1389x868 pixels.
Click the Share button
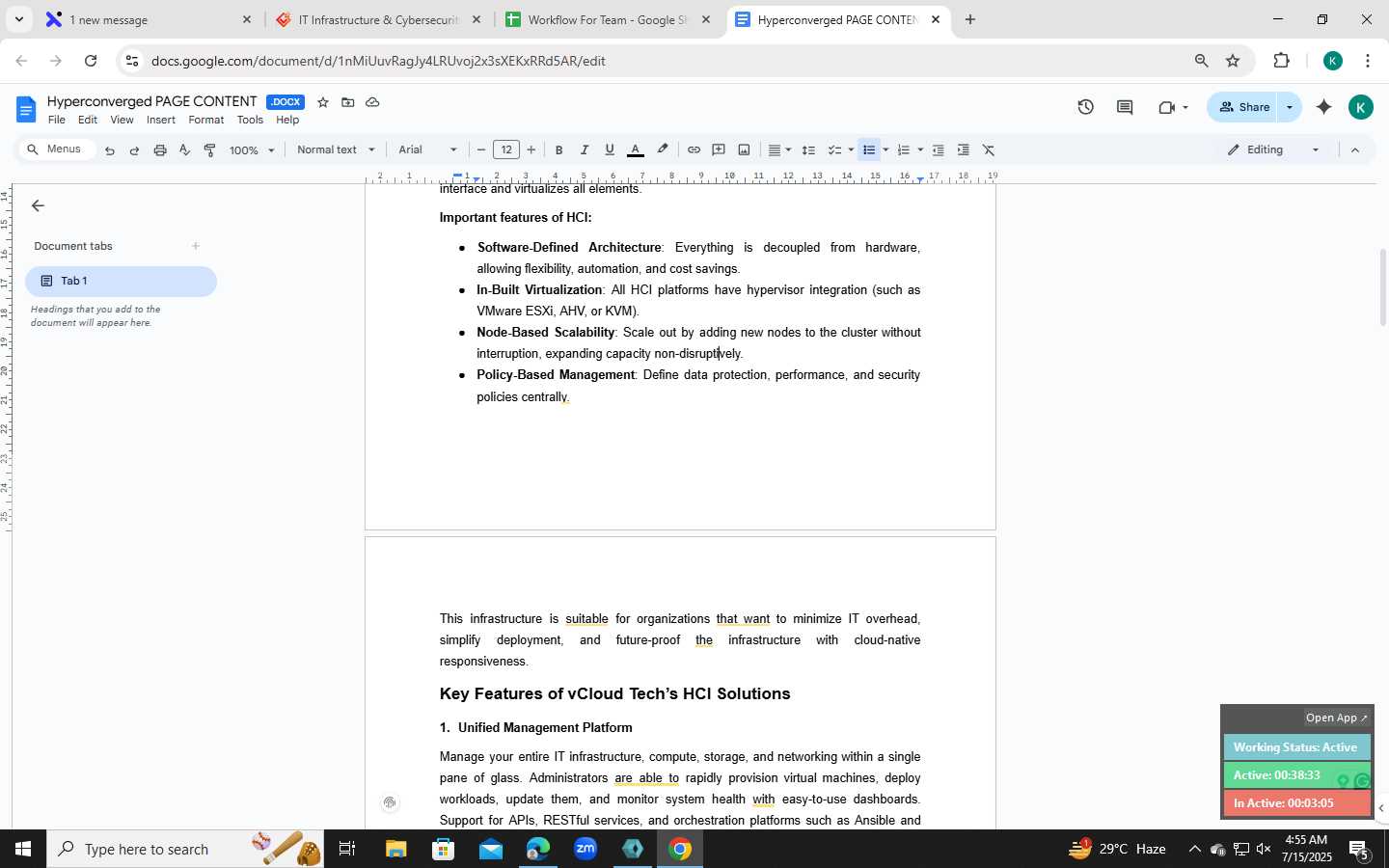pos(1243,107)
